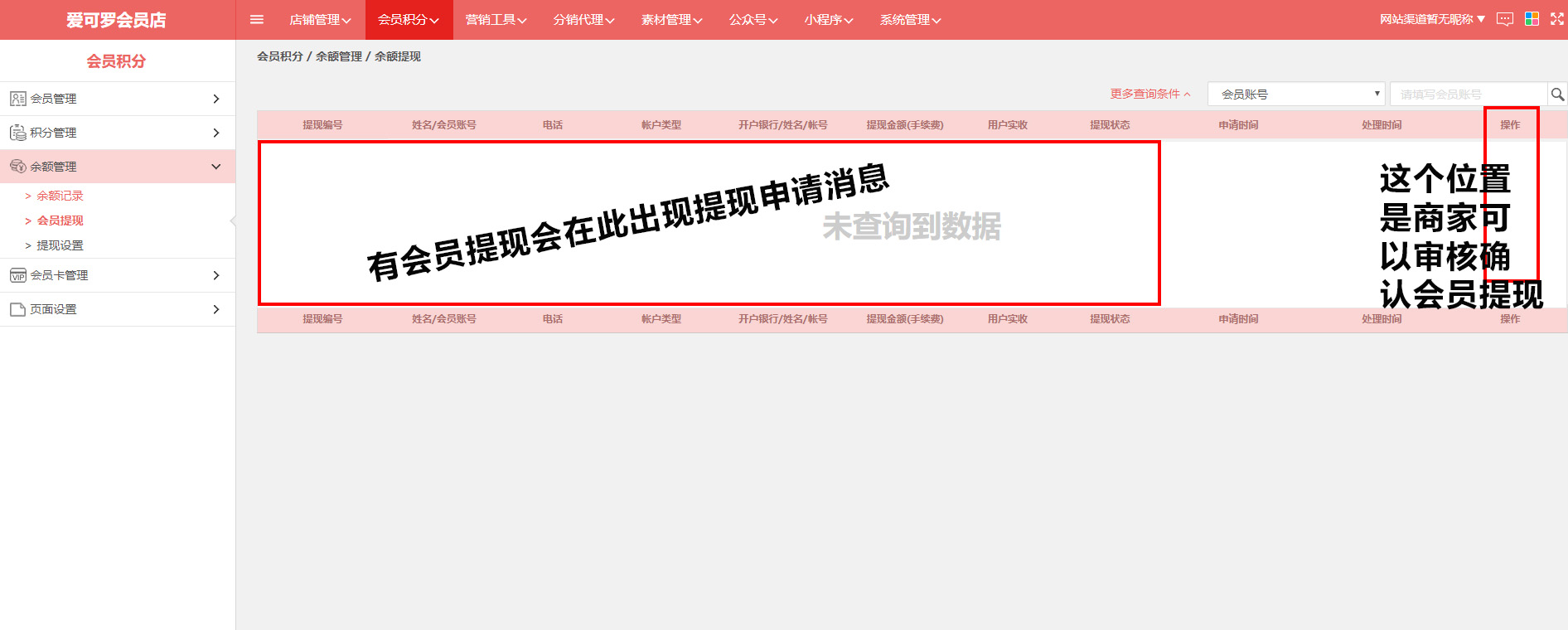Open the 分销代理 top menu
The width and height of the screenshot is (1568, 630).
point(583,20)
